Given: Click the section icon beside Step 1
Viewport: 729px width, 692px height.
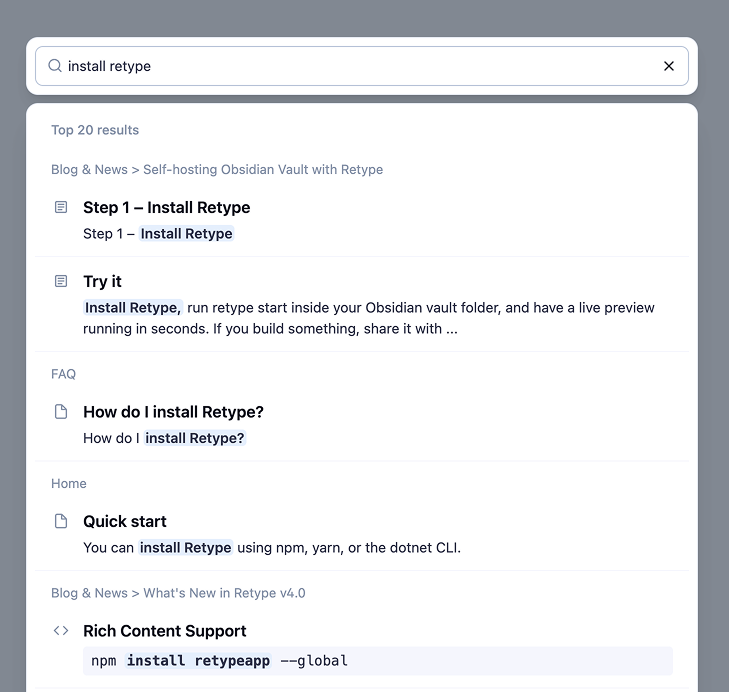Looking at the screenshot, I should click(61, 207).
